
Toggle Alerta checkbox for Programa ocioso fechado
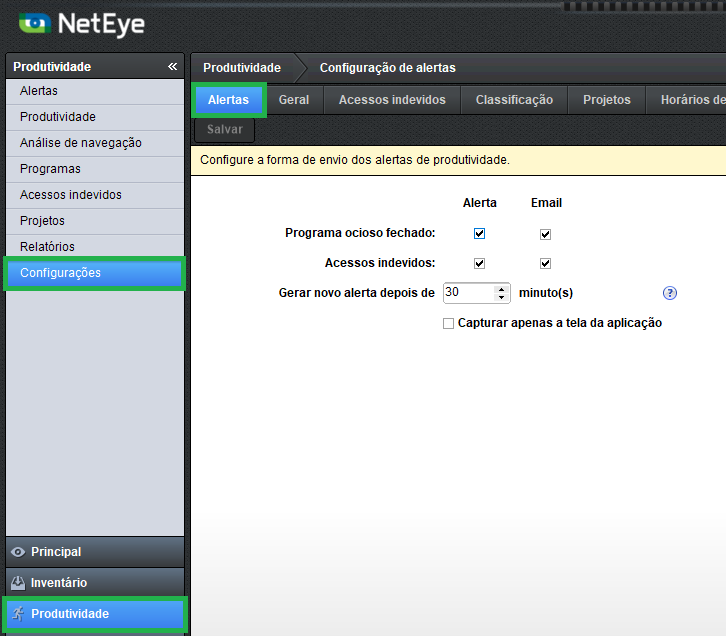click(479, 234)
